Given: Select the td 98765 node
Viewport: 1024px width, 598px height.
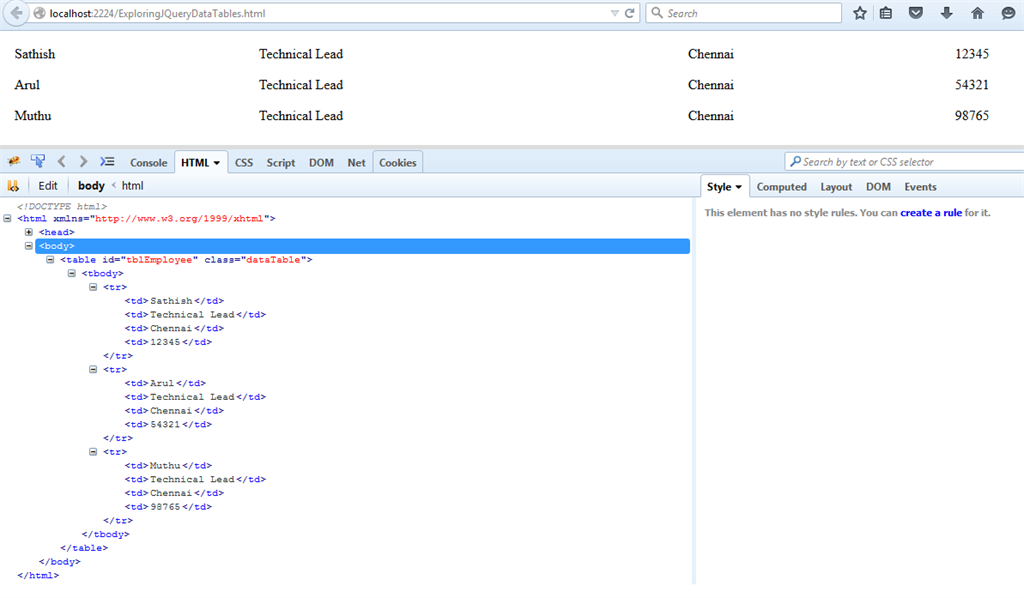Looking at the screenshot, I should (x=168, y=507).
